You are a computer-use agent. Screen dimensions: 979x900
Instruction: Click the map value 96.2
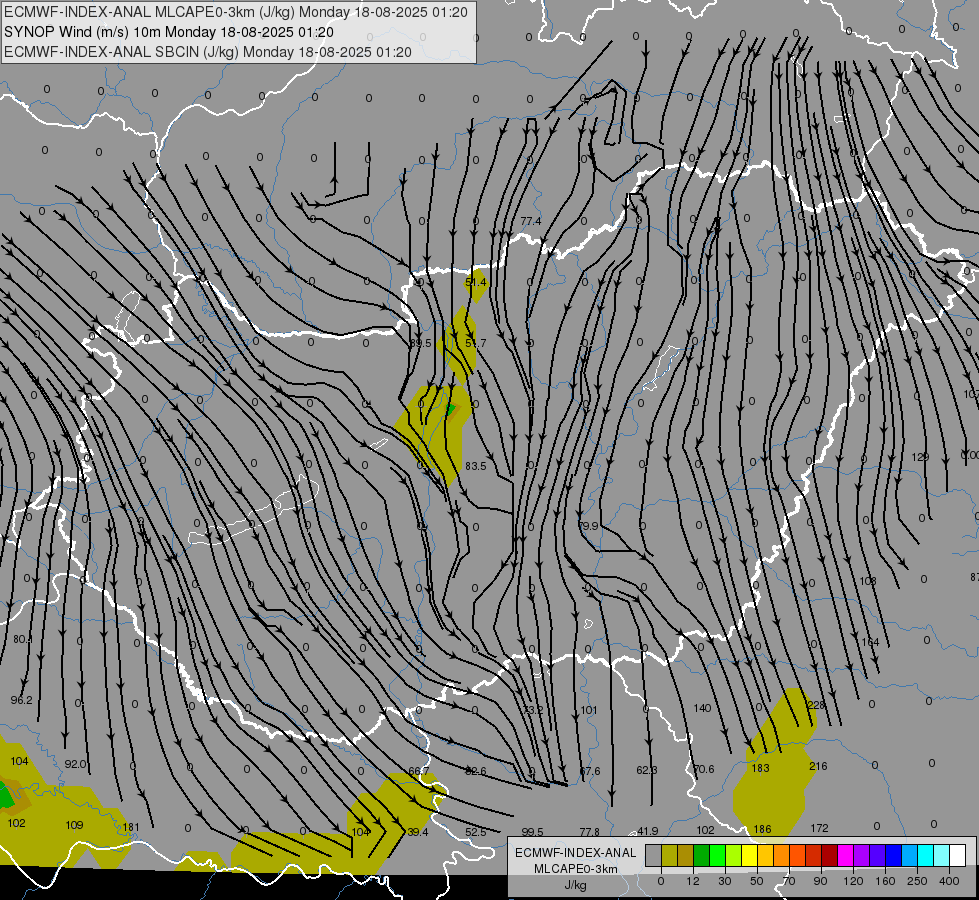(x=22, y=700)
